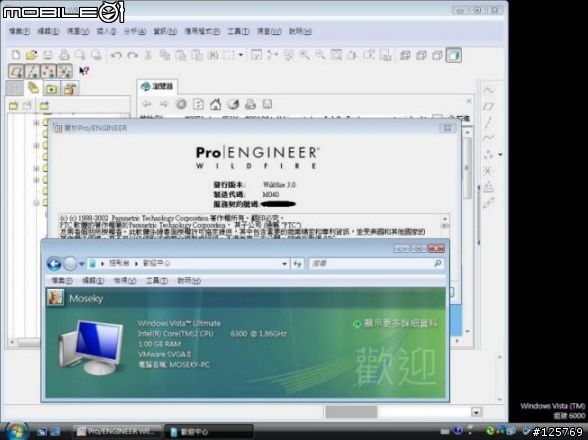Screen dimensions: 588x440
Task: Go to browser home page icon
Action: [215, 104]
